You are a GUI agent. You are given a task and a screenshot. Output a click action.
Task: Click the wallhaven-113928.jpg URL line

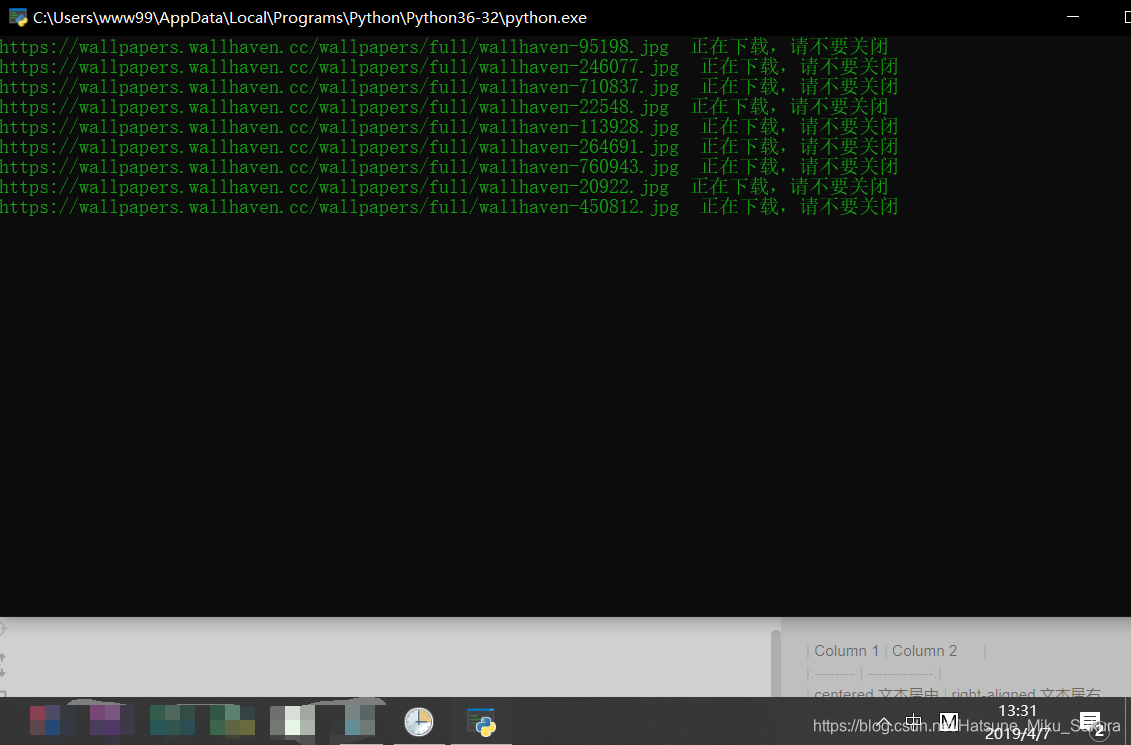click(449, 127)
